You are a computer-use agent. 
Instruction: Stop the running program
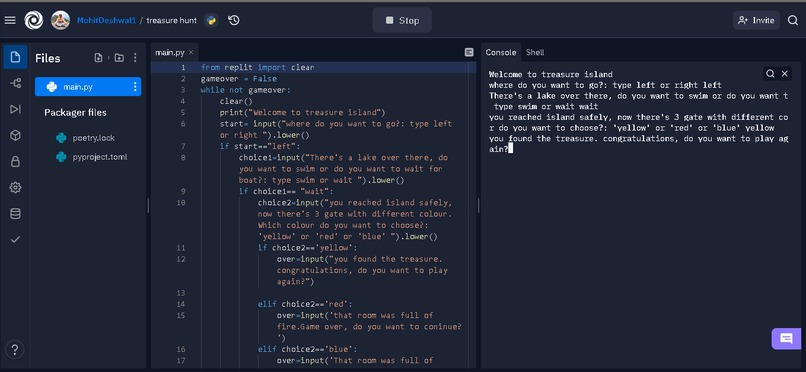402,21
